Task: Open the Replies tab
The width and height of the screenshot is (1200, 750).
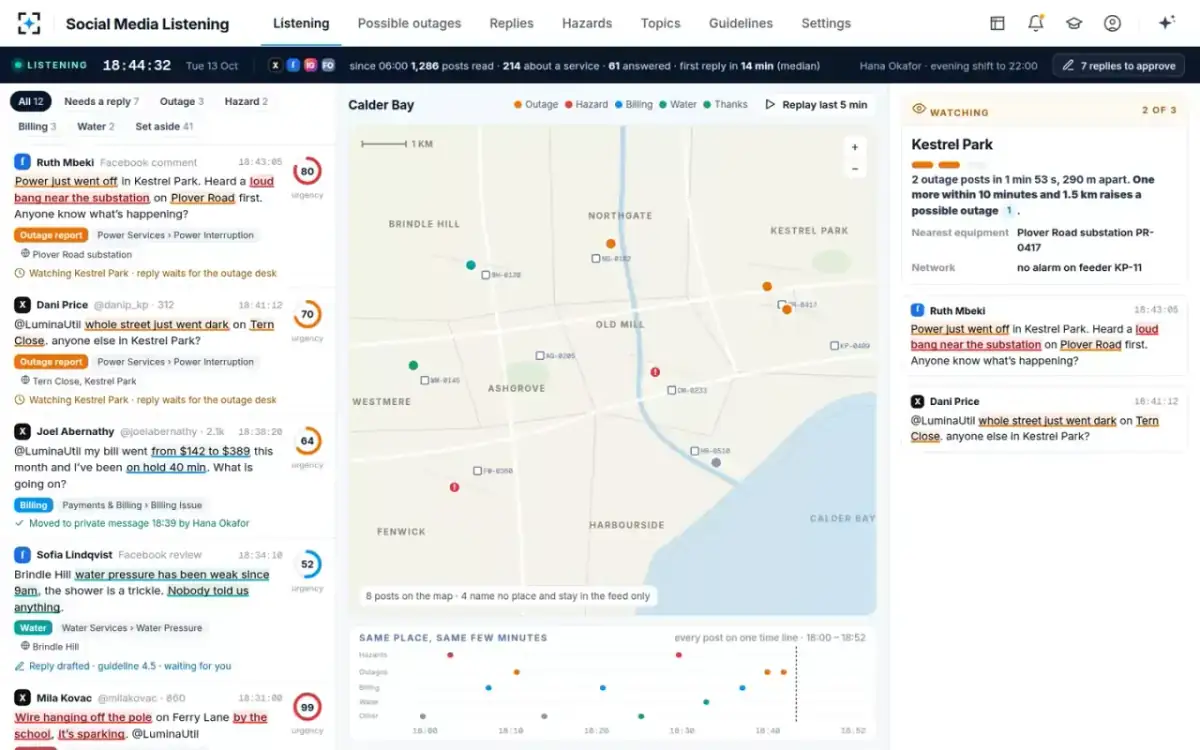Action: 511,23
